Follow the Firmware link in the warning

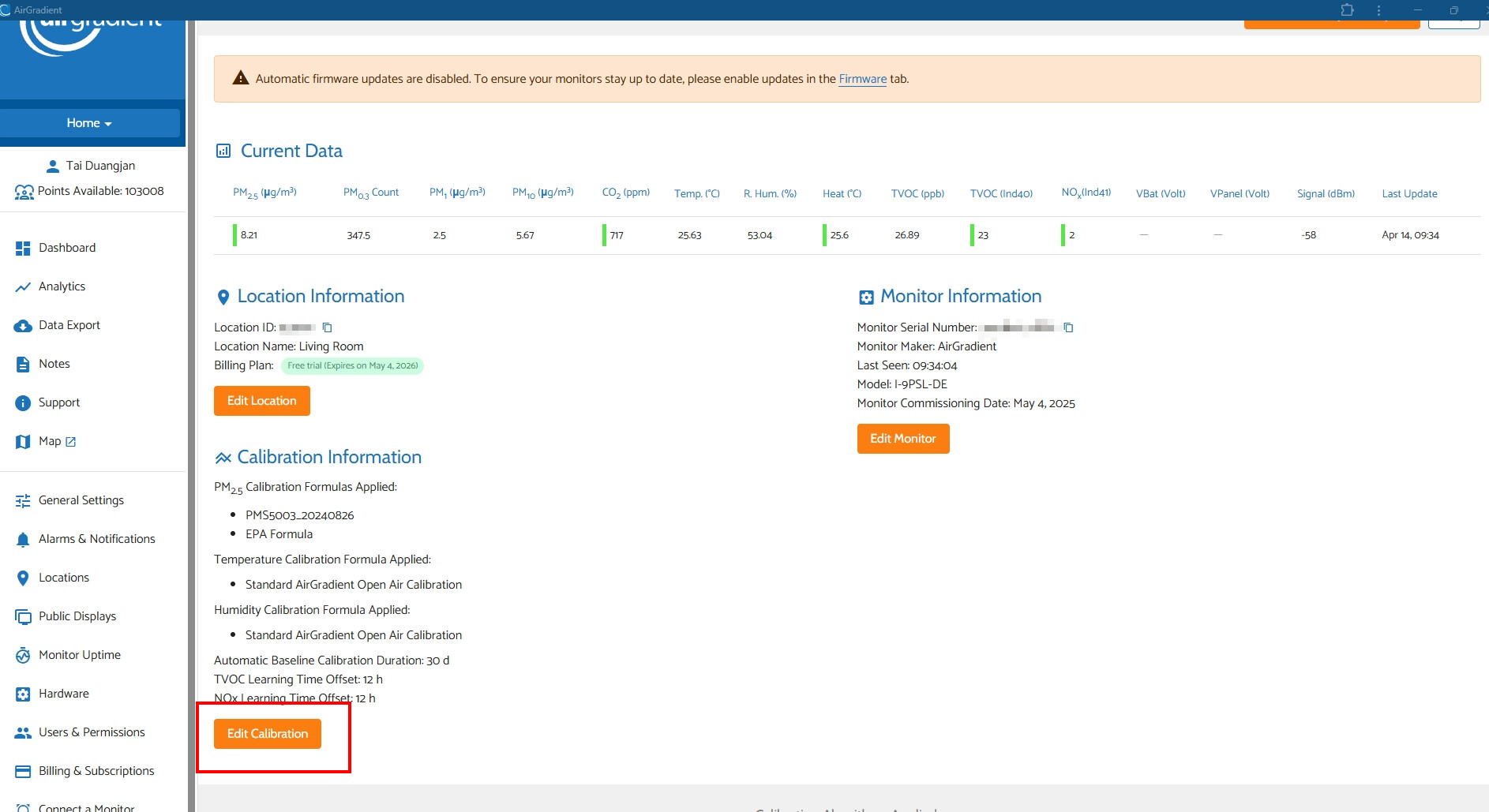[862, 79]
